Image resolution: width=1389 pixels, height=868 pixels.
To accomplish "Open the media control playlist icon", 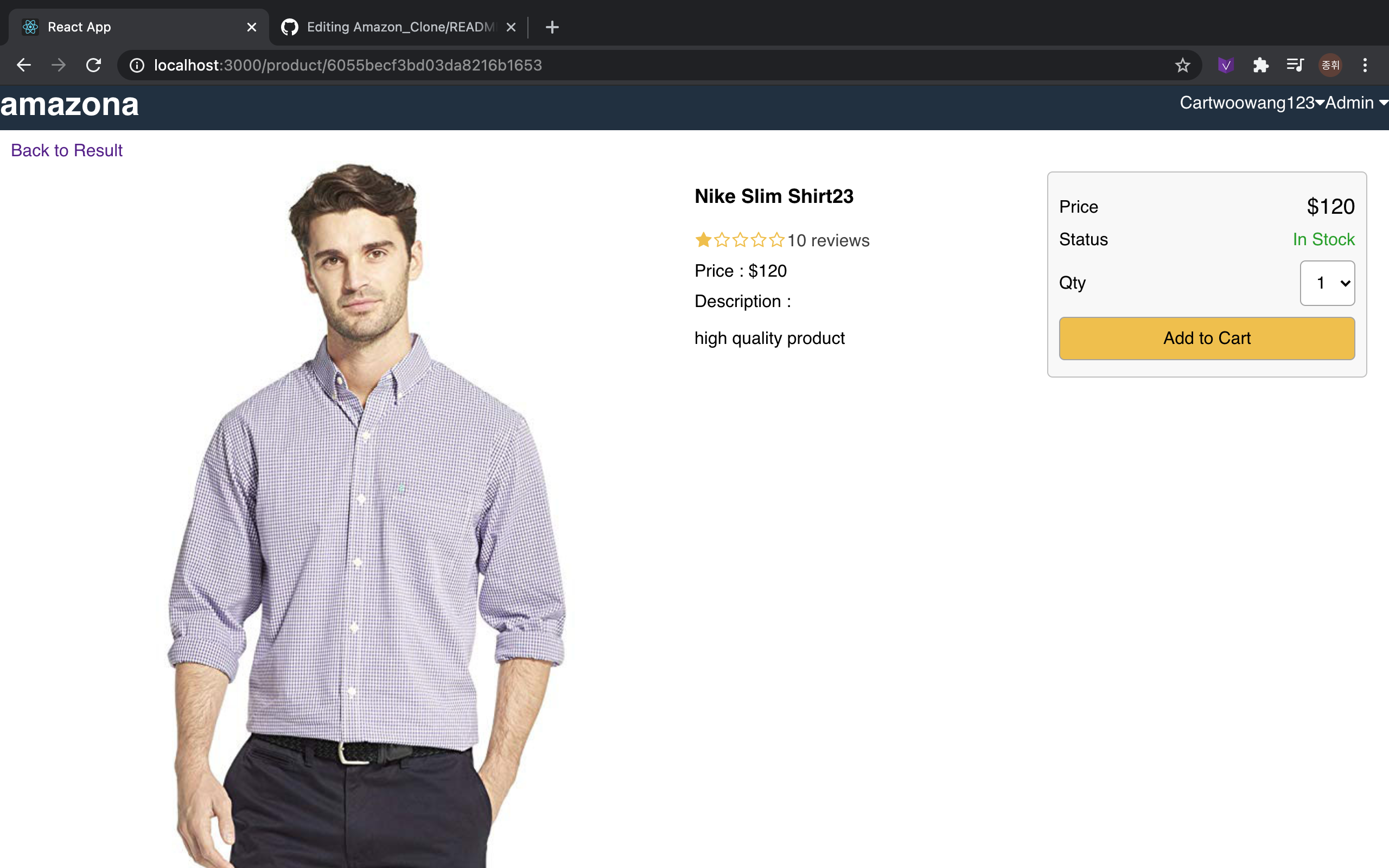I will coord(1295,66).
